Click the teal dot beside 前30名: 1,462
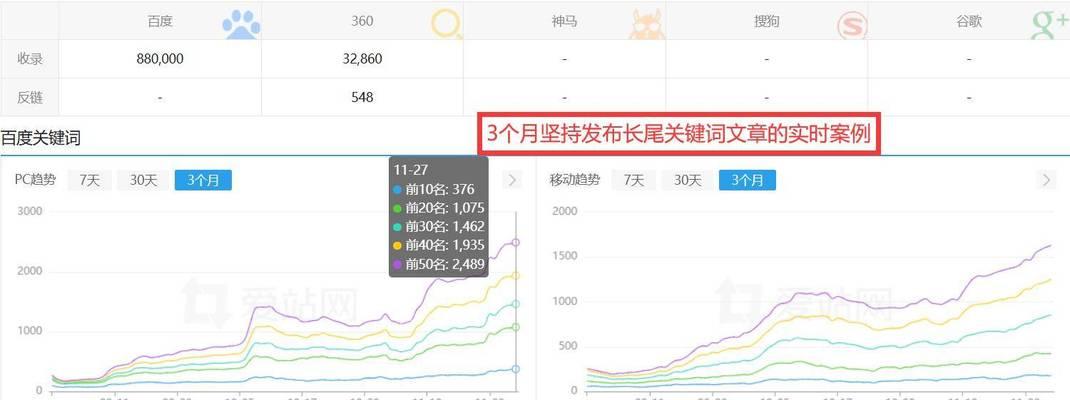 point(398,227)
